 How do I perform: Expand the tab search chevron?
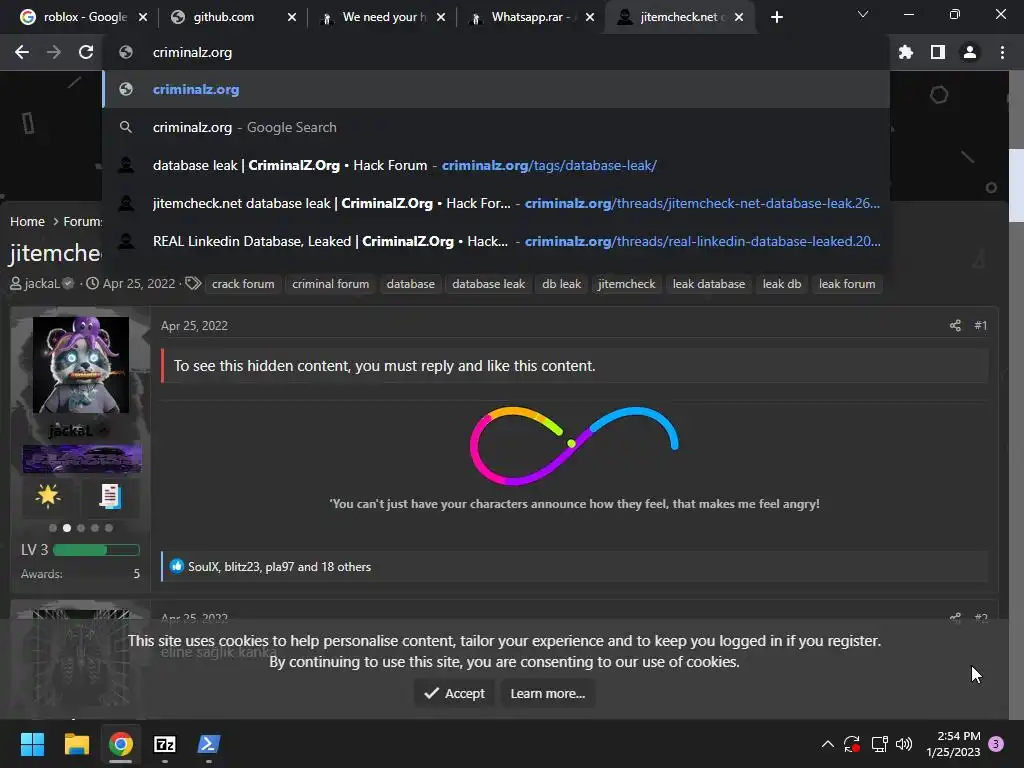(x=863, y=14)
